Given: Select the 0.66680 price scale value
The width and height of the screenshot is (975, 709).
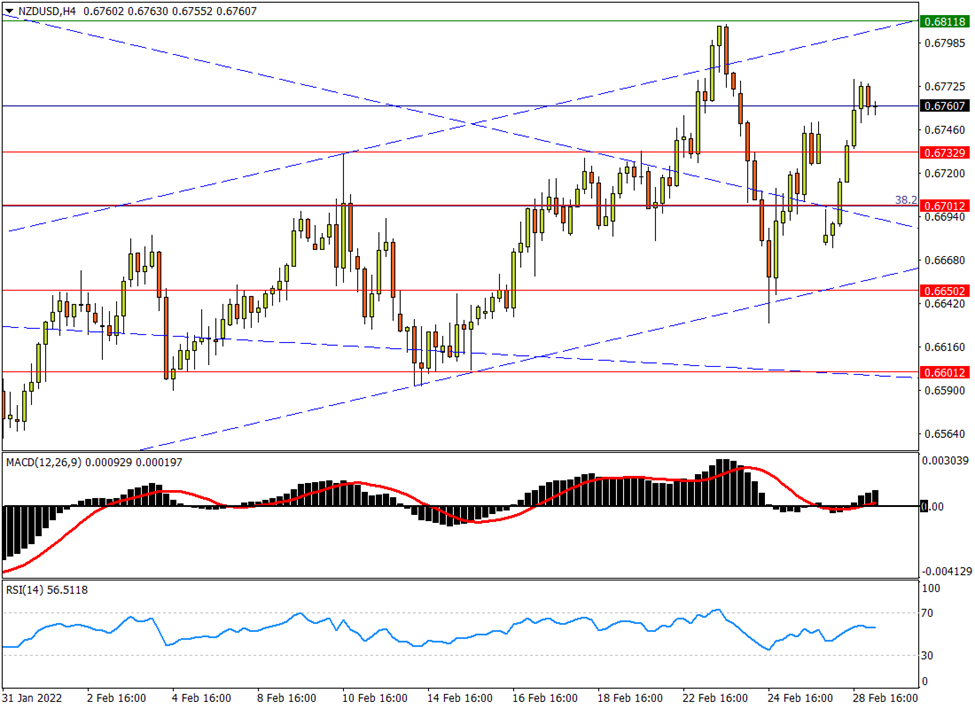Looking at the screenshot, I should coord(945,260).
